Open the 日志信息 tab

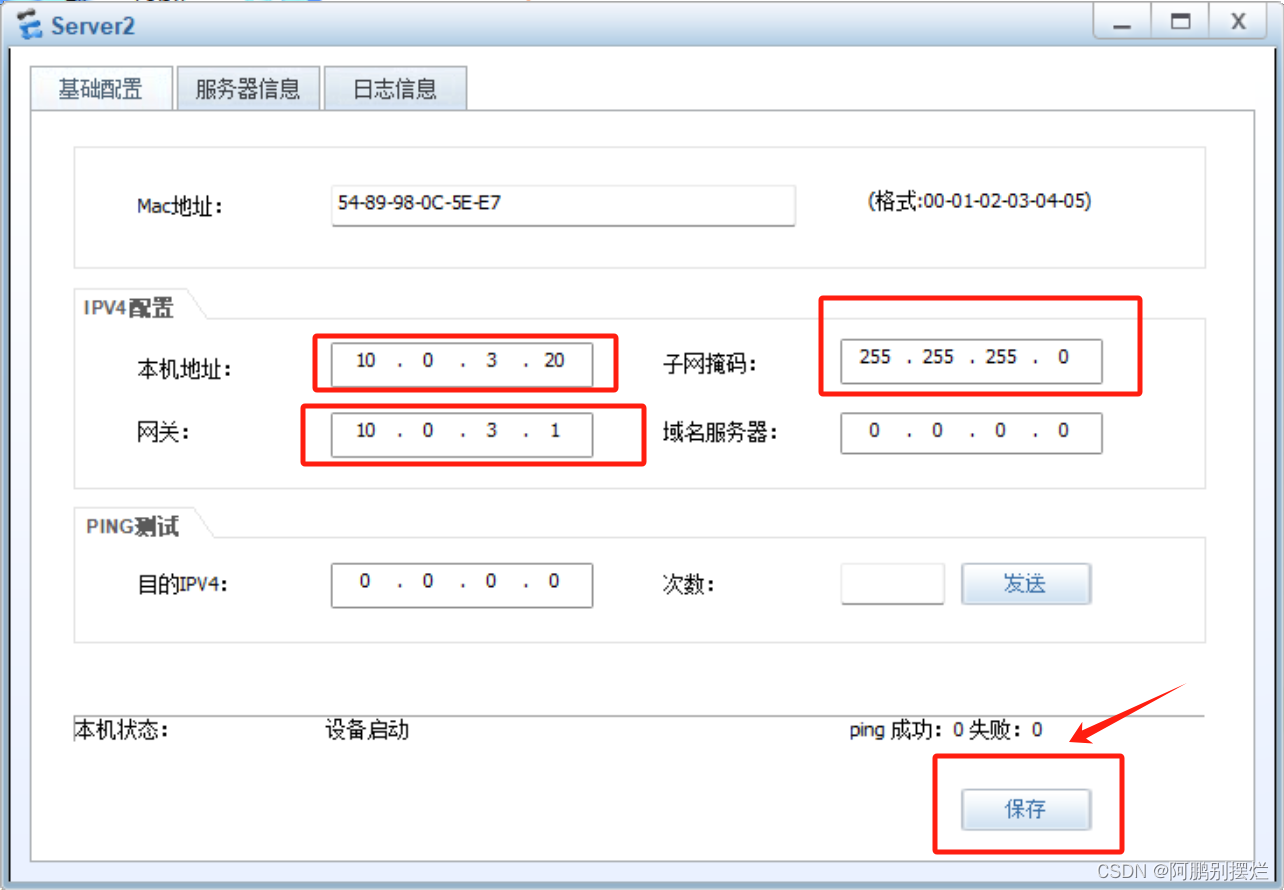pyautogui.click(x=395, y=89)
